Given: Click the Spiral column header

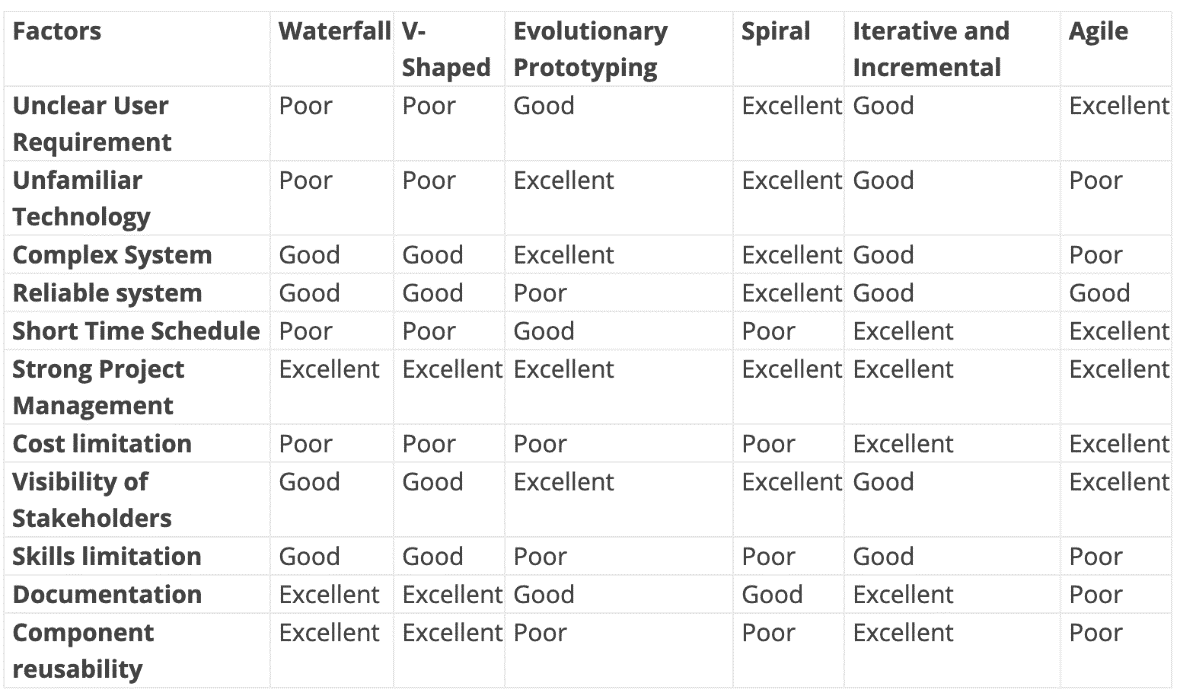Looking at the screenshot, I should [x=776, y=31].
